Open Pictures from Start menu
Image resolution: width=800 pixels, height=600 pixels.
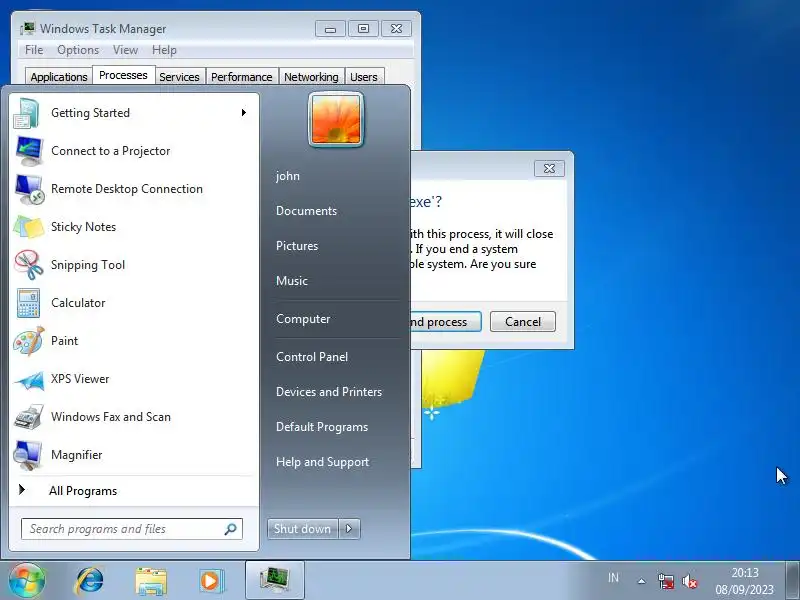(297, 245)
